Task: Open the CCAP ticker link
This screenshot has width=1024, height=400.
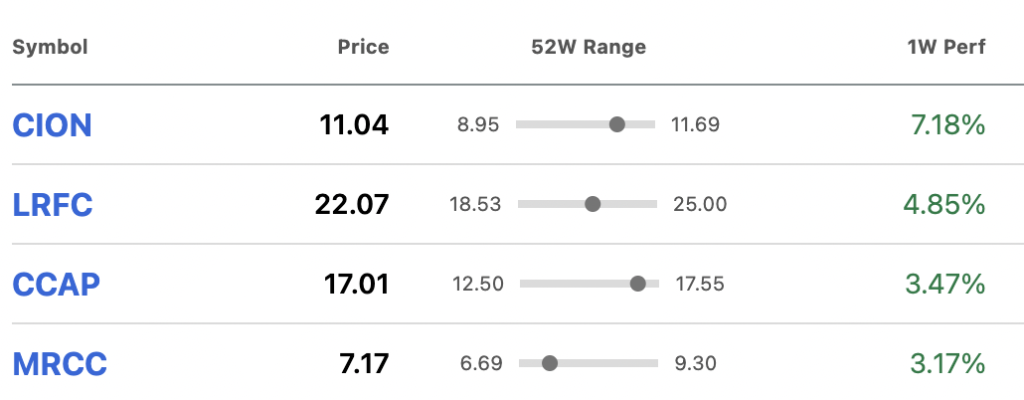Action: [x=56, y=284]
